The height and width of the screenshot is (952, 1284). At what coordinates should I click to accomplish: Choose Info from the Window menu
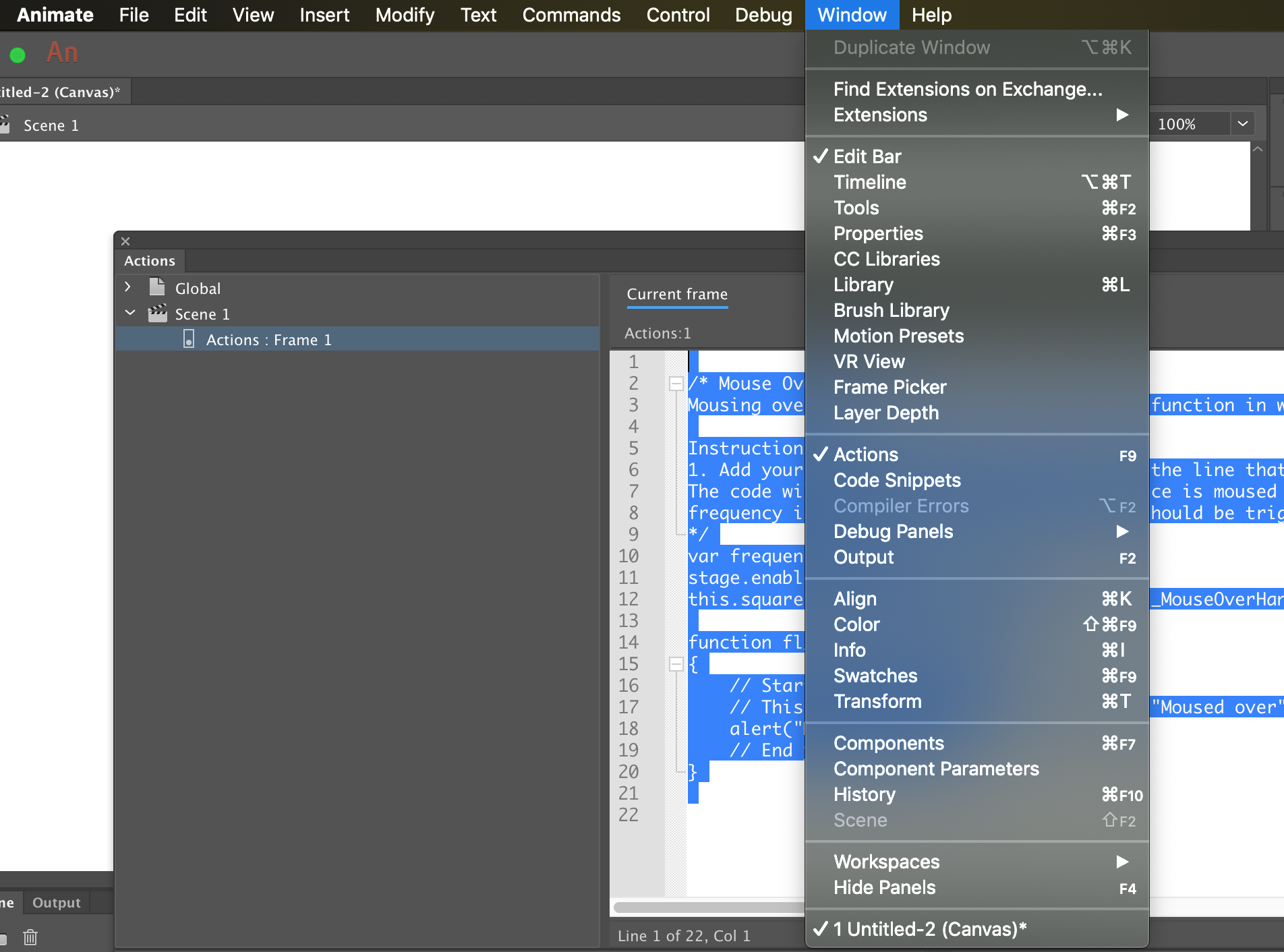click(977, 650)
